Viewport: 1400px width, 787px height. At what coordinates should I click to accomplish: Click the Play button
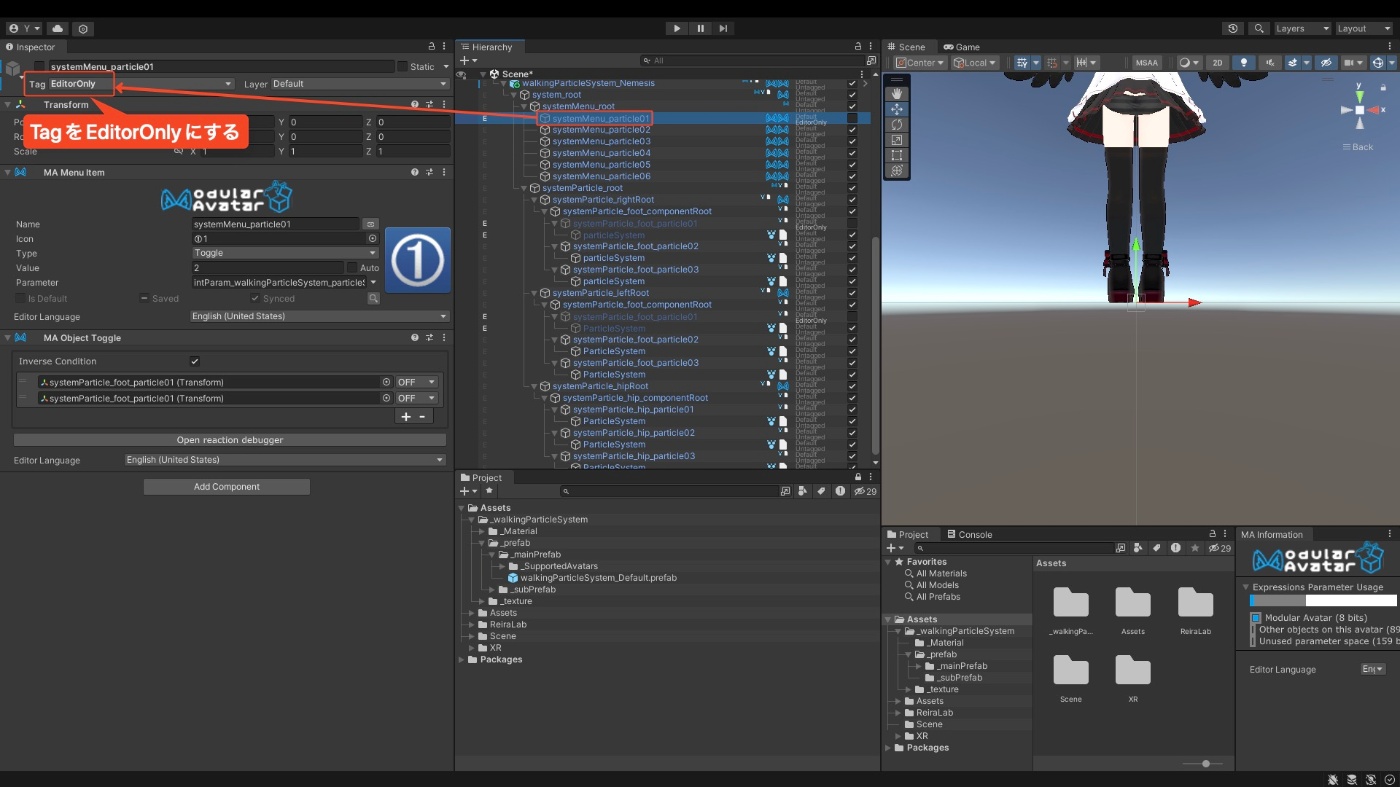677,29
